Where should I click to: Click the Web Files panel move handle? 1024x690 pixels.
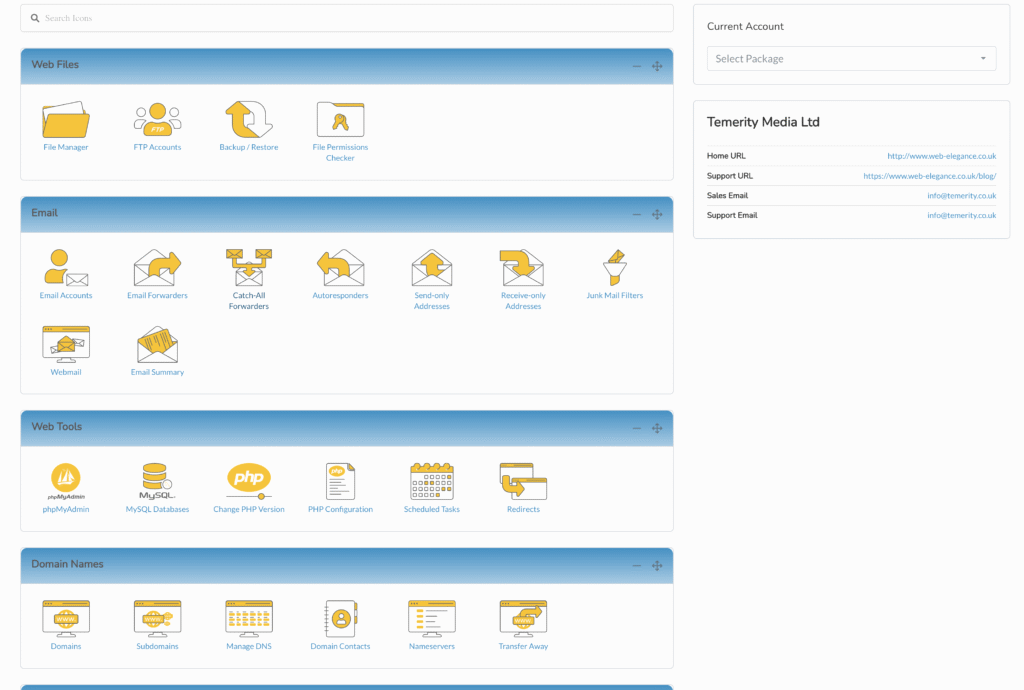[657, 66]
